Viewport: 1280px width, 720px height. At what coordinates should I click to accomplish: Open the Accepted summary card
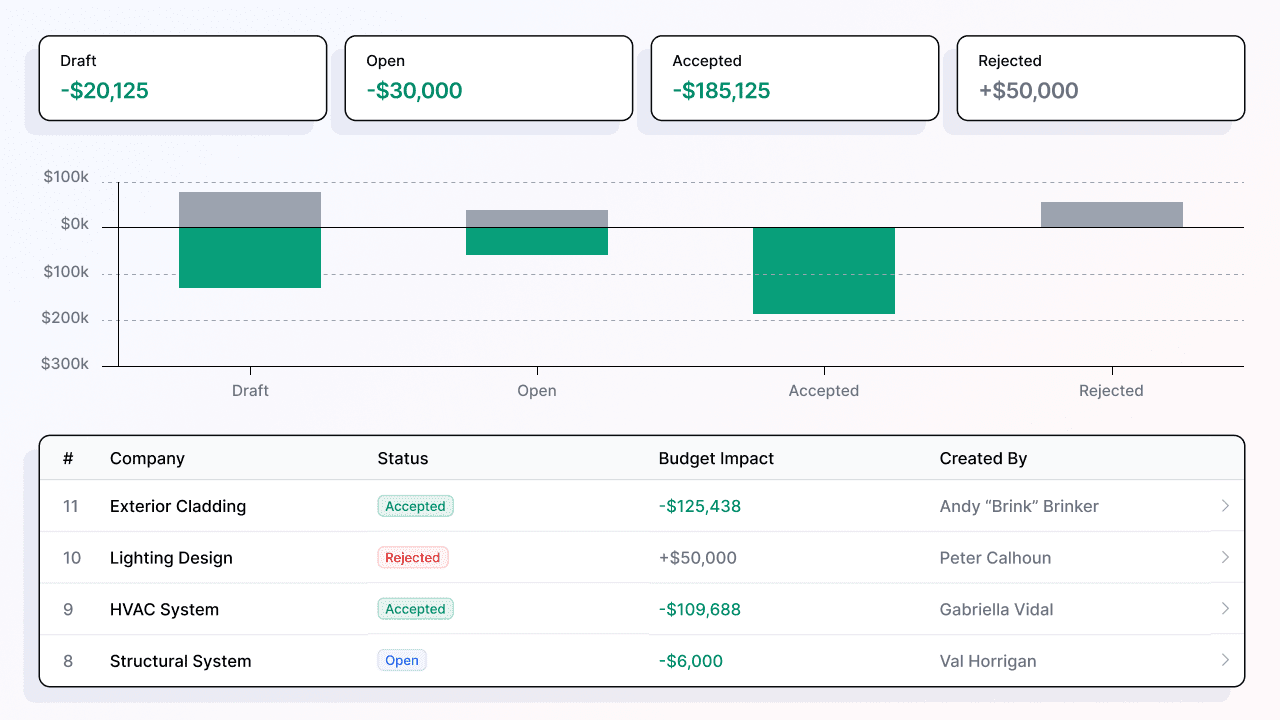point(795,78)
